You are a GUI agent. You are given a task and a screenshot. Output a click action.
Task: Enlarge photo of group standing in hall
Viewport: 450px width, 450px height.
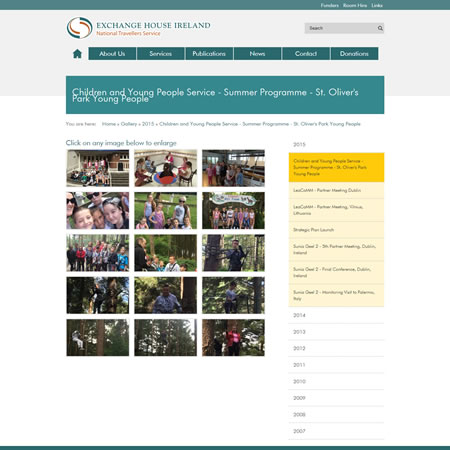(233, 168)
